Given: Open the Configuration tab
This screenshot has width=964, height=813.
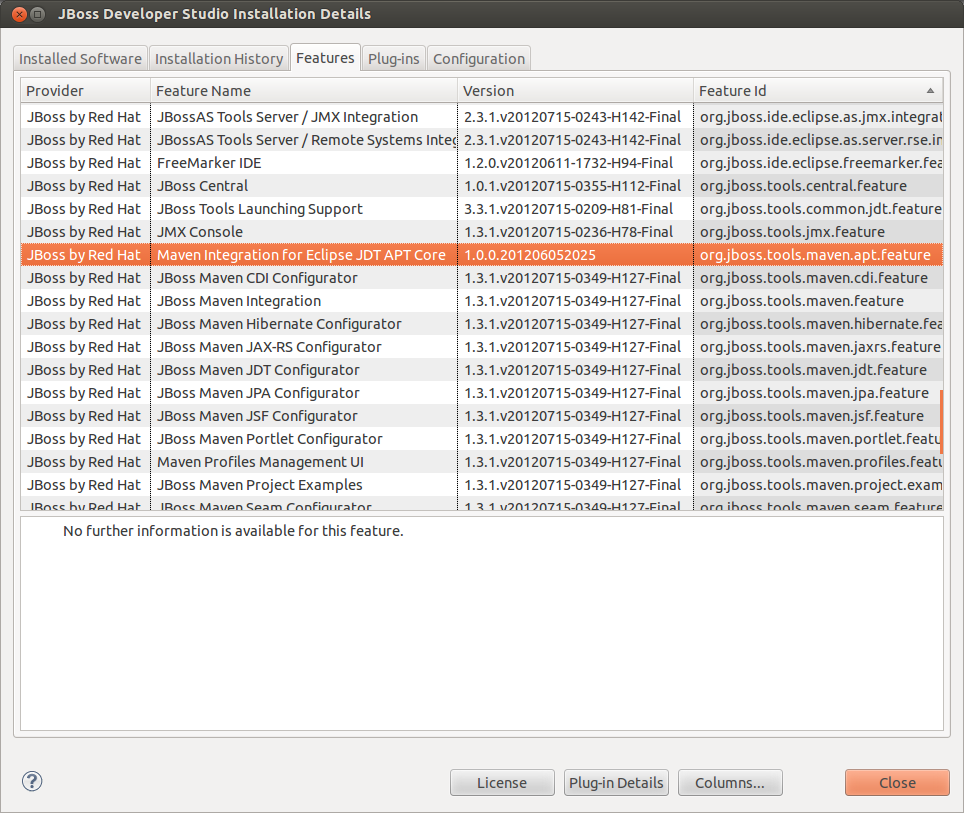Looking at the screenshot, I should (x=479, y=58).
